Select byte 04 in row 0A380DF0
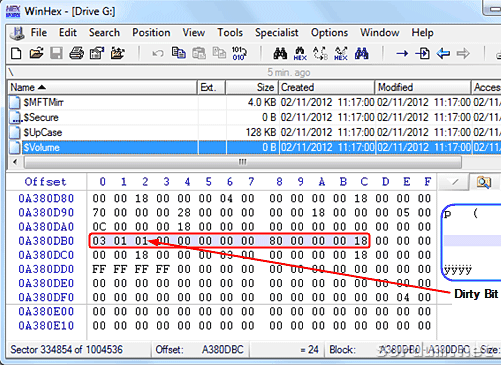Viewport: 501px width, 365px height. pyautogui.click(x=403, y=297)
